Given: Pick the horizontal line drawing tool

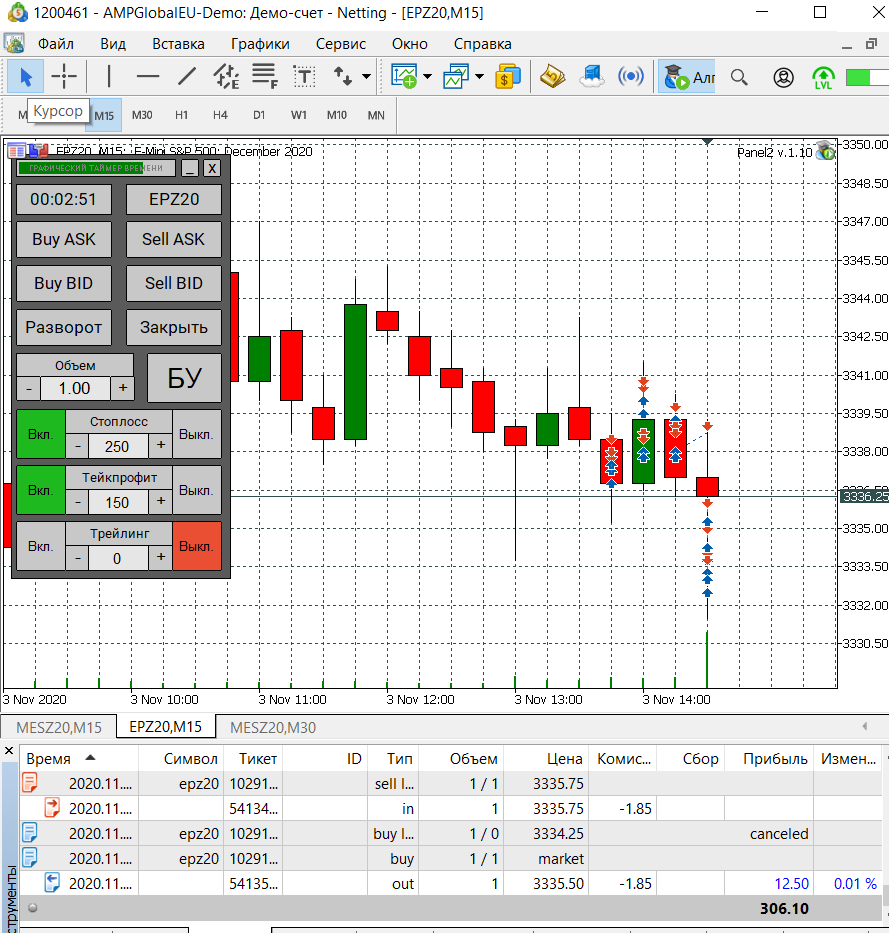Looking at the screenshot, I should tap(148, 77).
